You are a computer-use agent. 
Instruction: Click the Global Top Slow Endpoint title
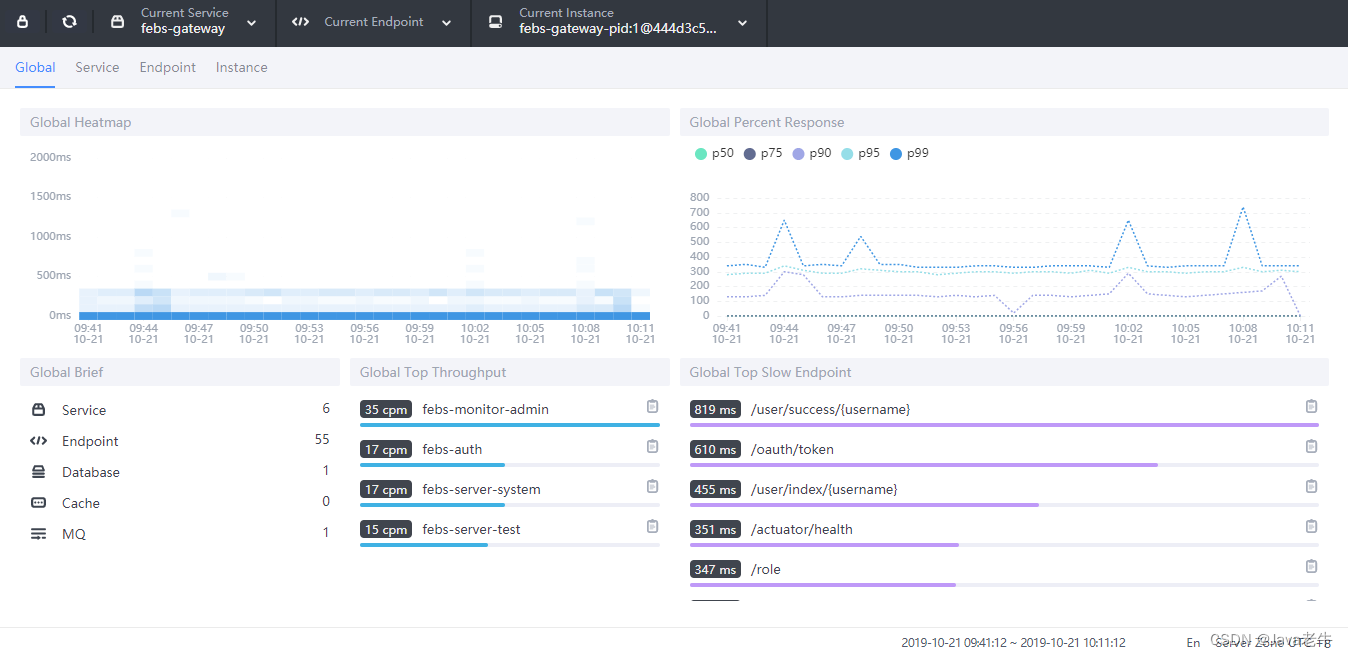(x=770, y=372)
